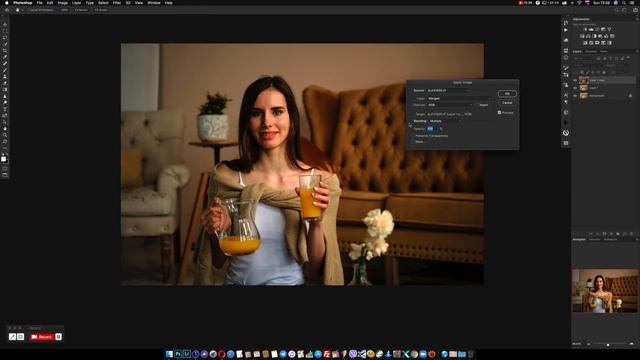Open the Libraries cloud panel icon
640x360 pixels.
[x=566, y=40]
